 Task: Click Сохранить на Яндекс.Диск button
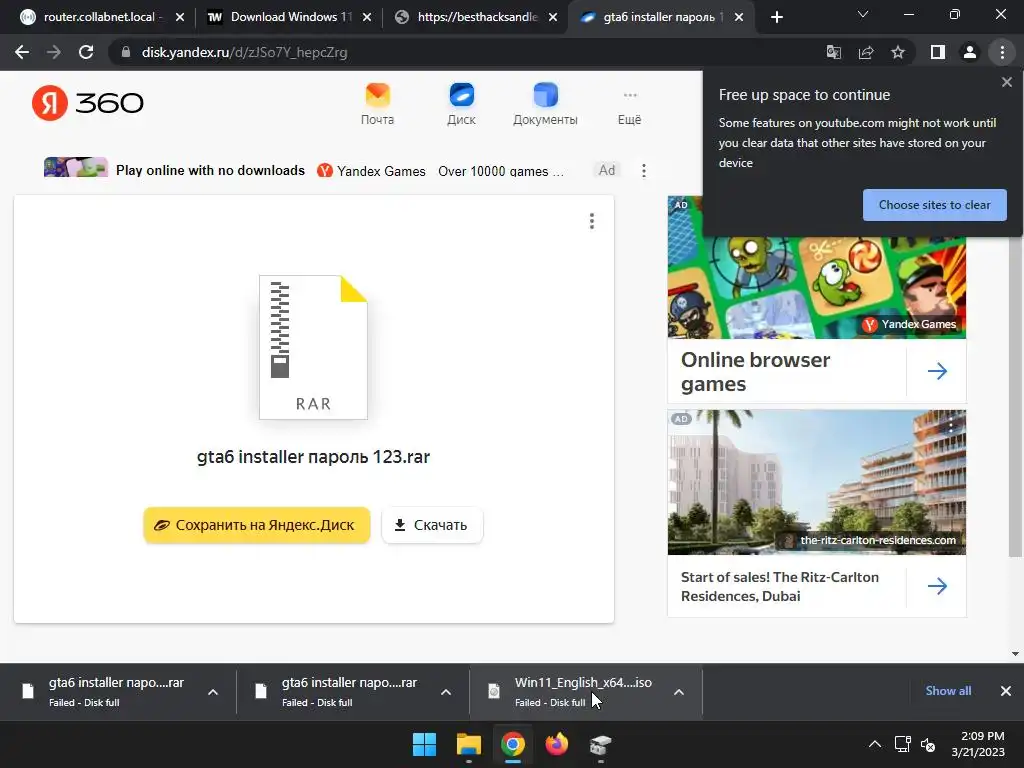click(x=257, y=525)
